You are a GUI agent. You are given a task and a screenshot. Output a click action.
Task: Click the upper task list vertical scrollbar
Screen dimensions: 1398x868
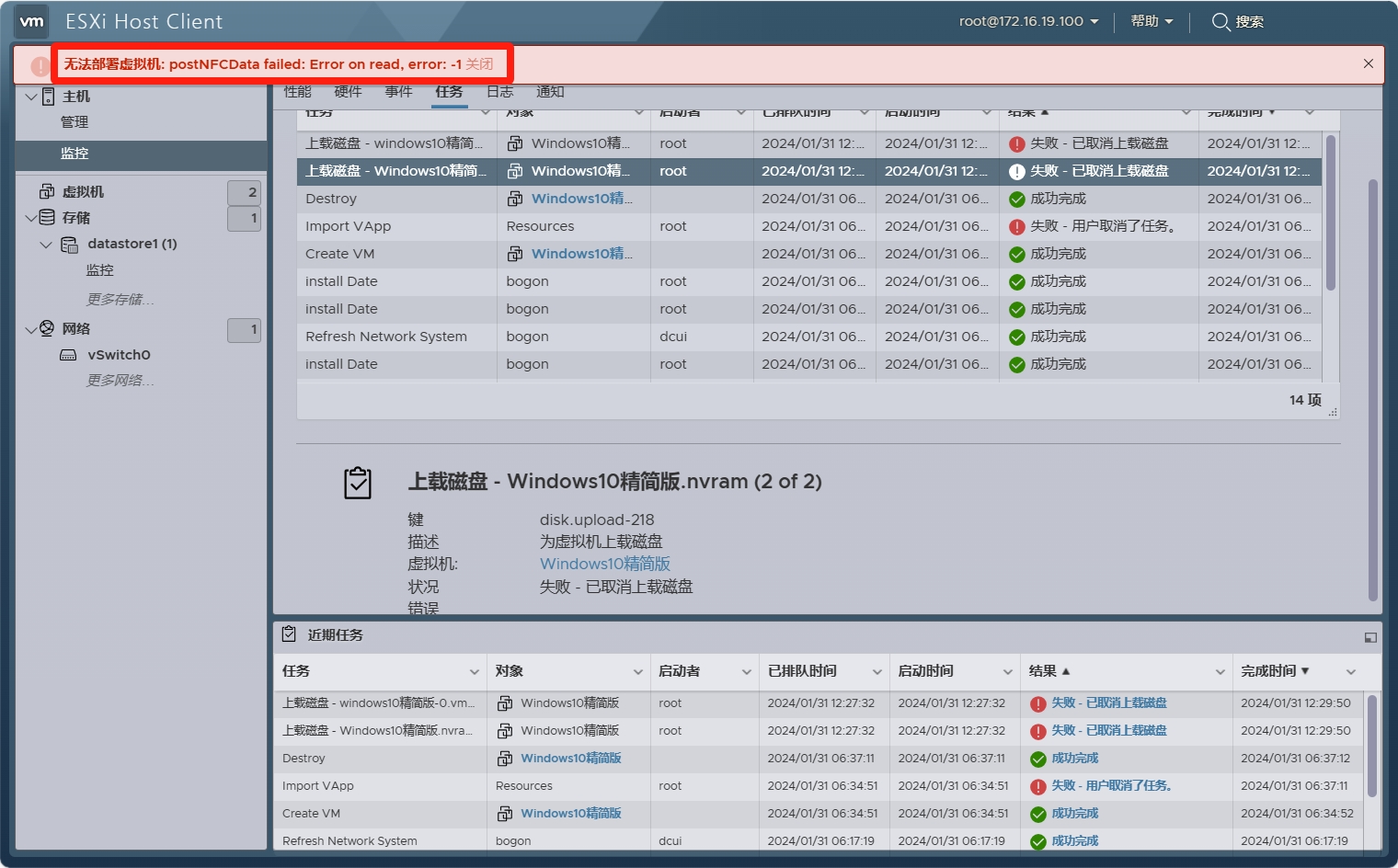[x=1331, y=211]
